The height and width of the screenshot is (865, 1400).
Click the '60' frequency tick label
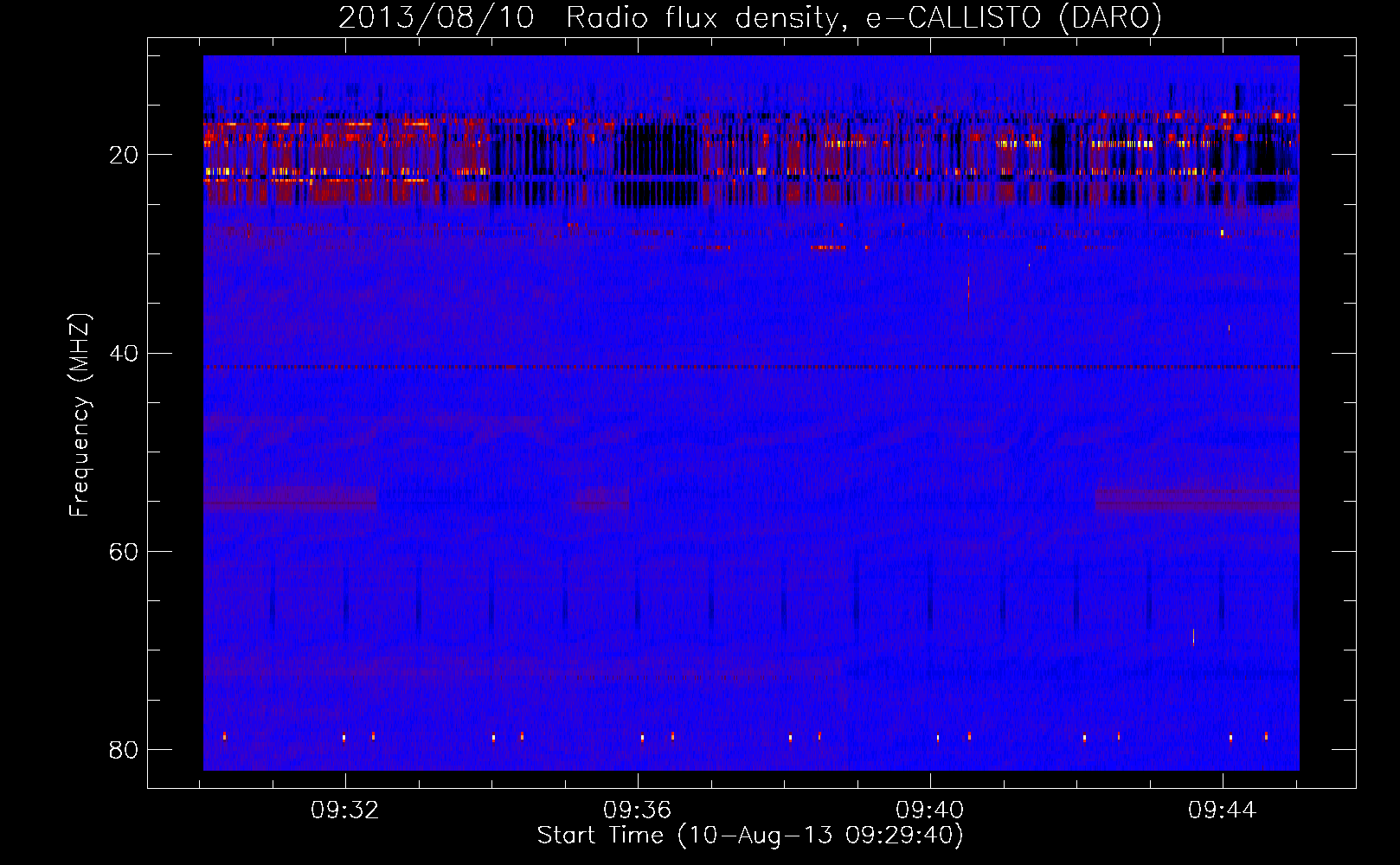click(124, 552)
